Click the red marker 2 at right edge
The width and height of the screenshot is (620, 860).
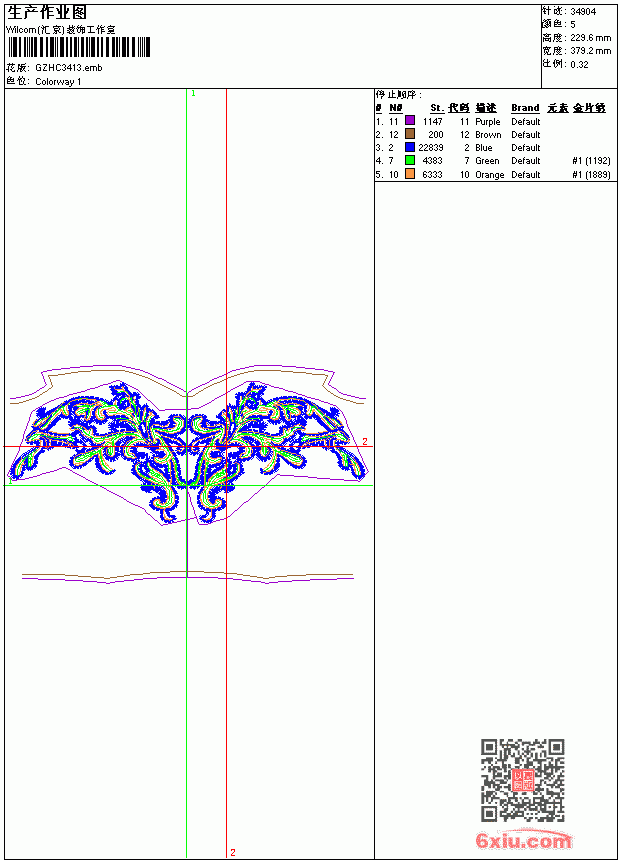365,441
